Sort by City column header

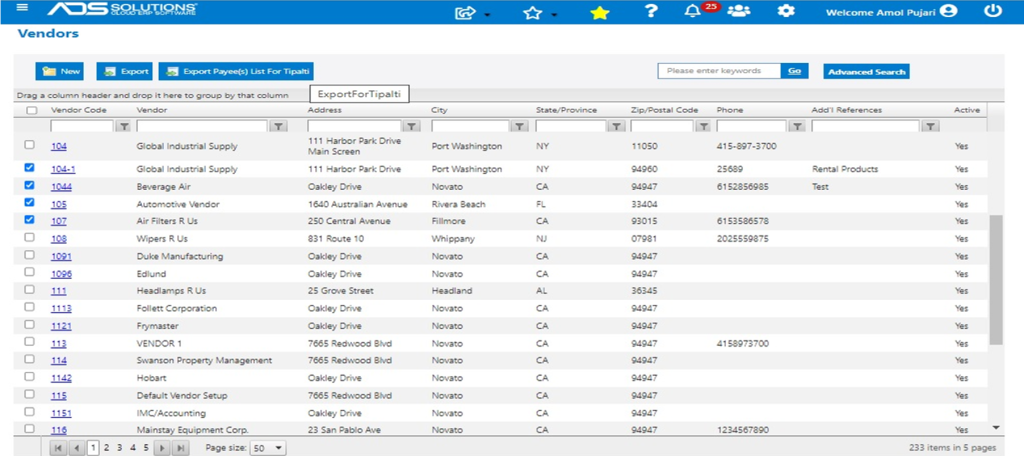(439, 110)
